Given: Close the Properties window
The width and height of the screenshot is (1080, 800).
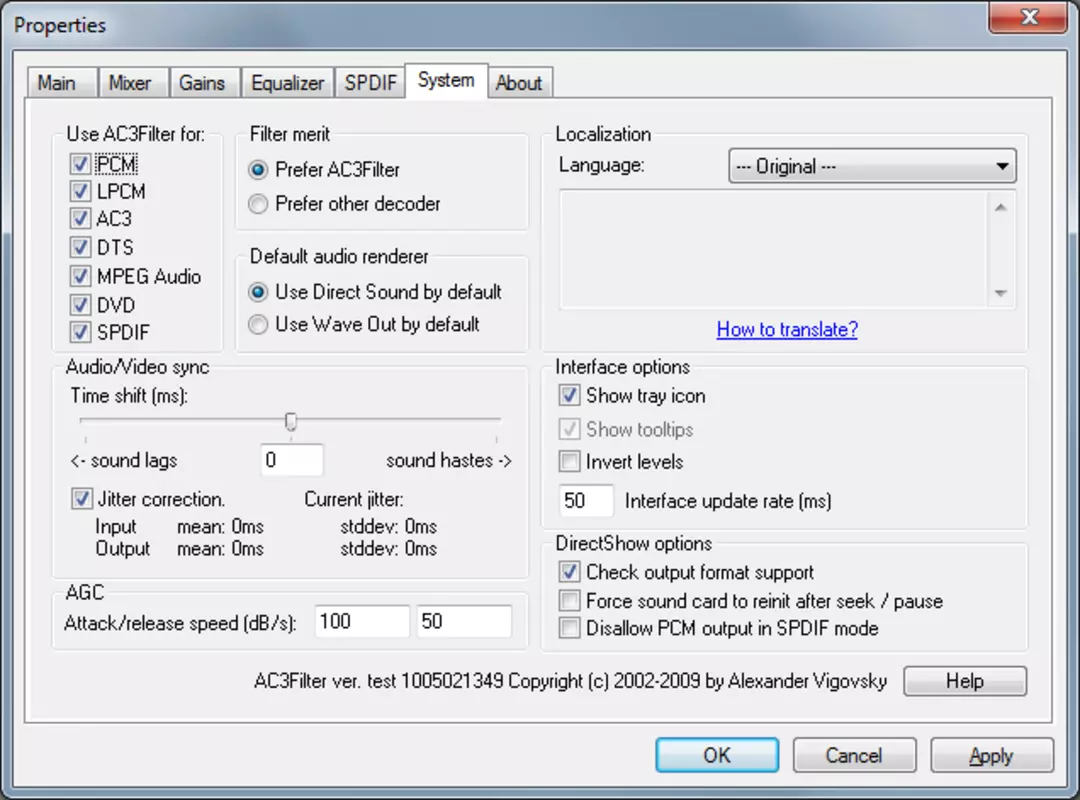Looking at the screenshot, I should coord(1028,17).
